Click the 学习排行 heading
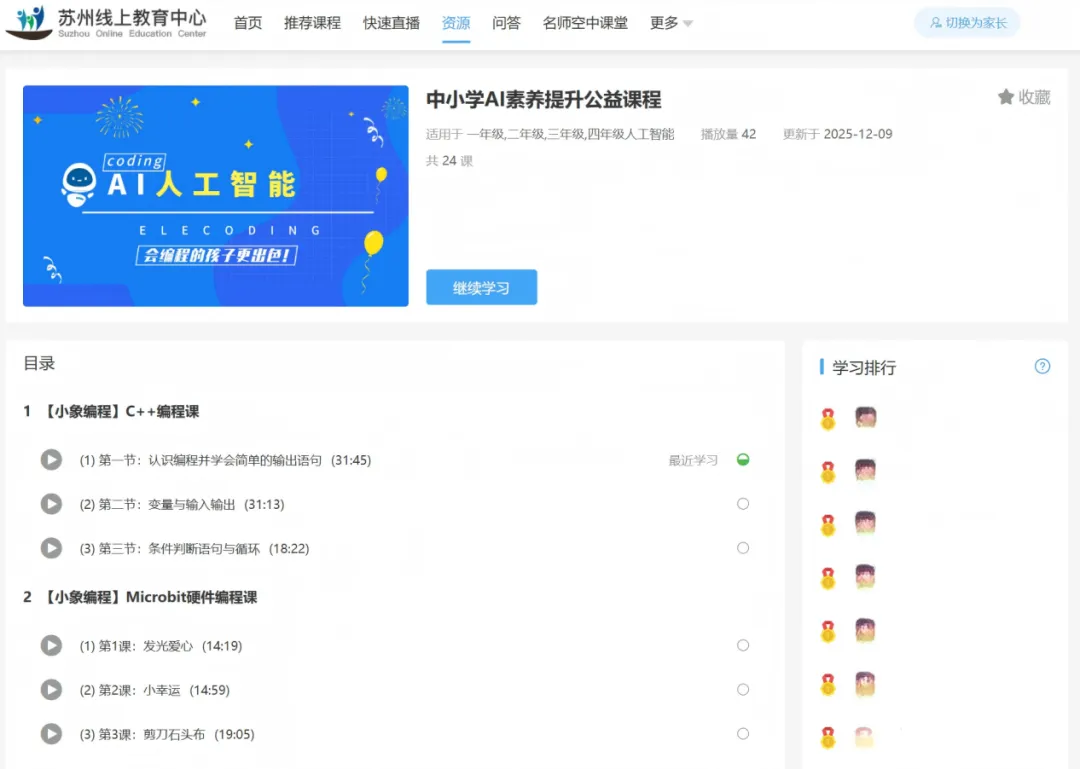Screen dimensions: 1080x769 click(864, 367)
